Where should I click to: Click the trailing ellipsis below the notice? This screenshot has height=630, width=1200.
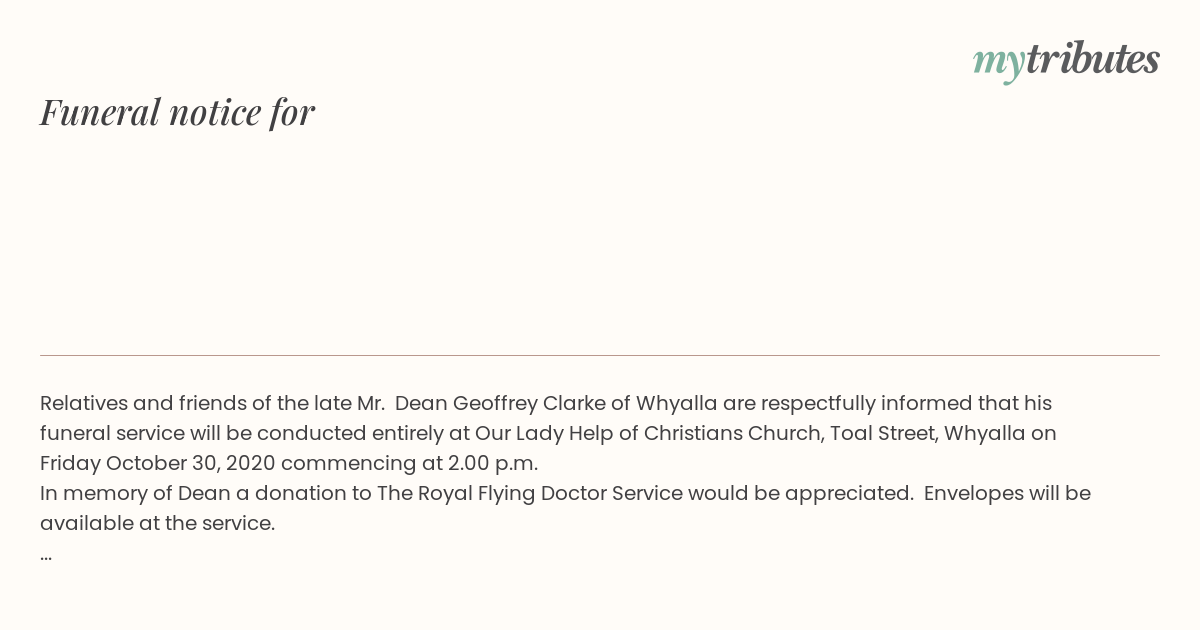(46, 556)
